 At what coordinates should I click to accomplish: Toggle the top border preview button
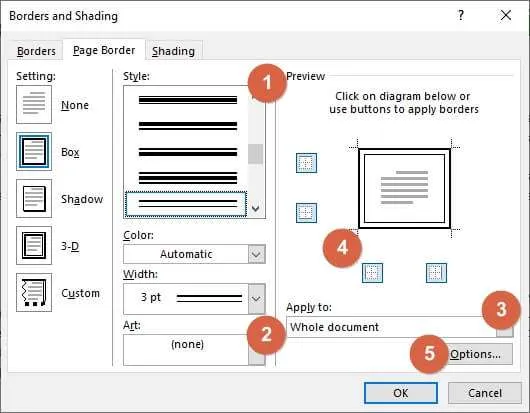click(x=306, y=163)
